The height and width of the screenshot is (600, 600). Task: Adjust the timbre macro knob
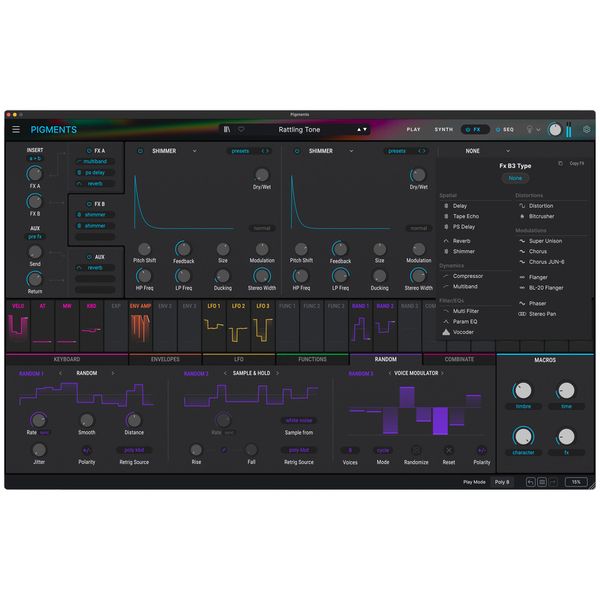point(523,391)
